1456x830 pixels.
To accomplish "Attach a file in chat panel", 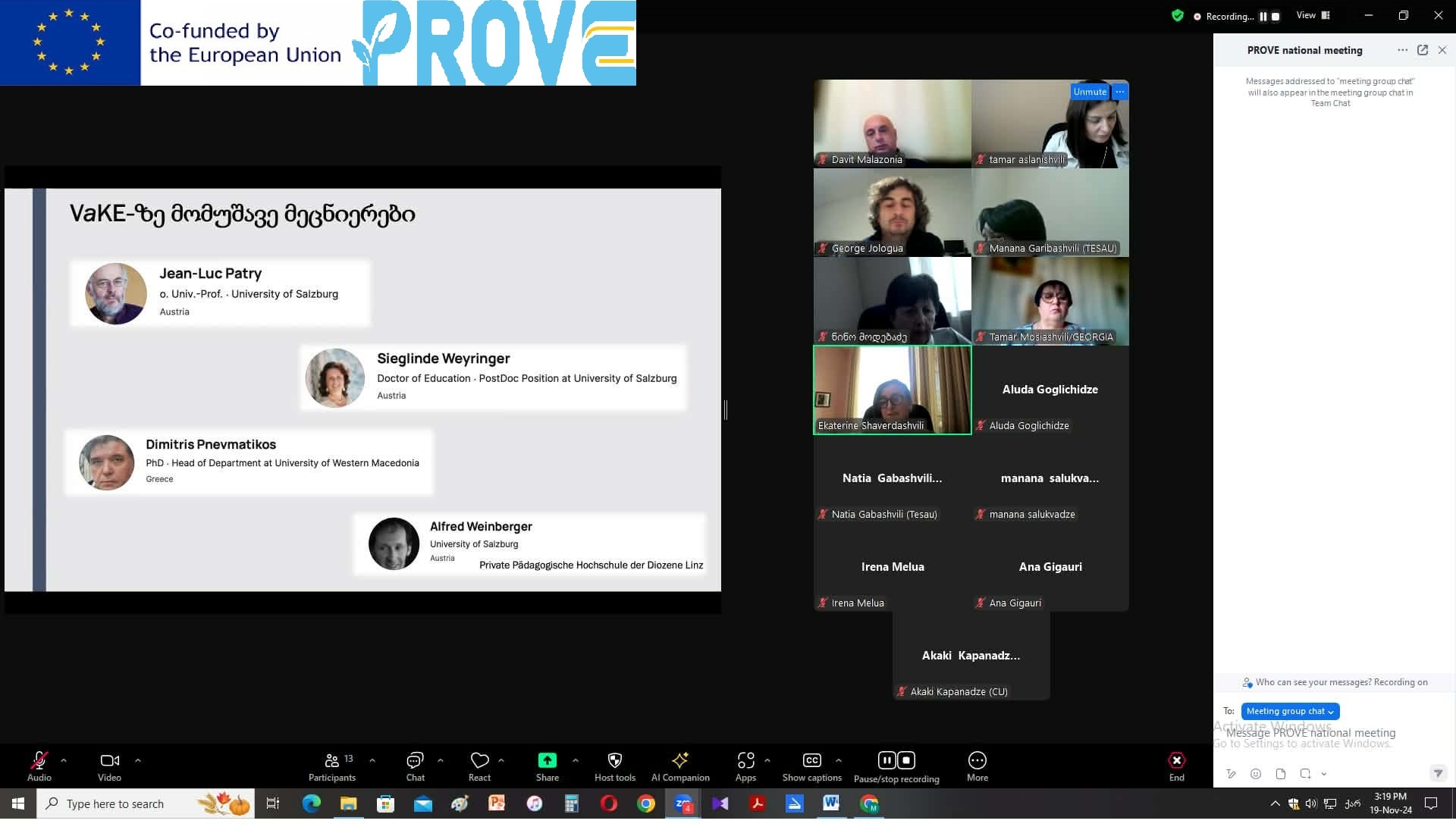I will [x=1281, y=774].
